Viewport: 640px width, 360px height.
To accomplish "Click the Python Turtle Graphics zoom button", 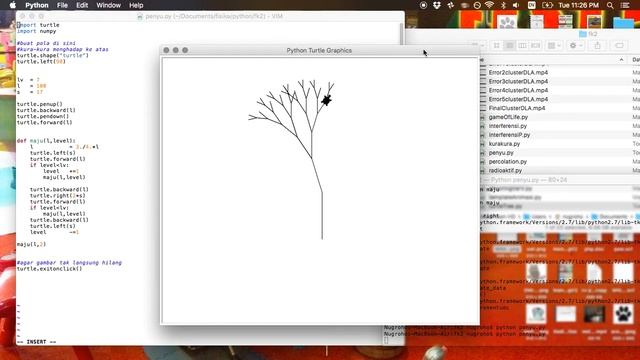I will (x=185, y=50).
